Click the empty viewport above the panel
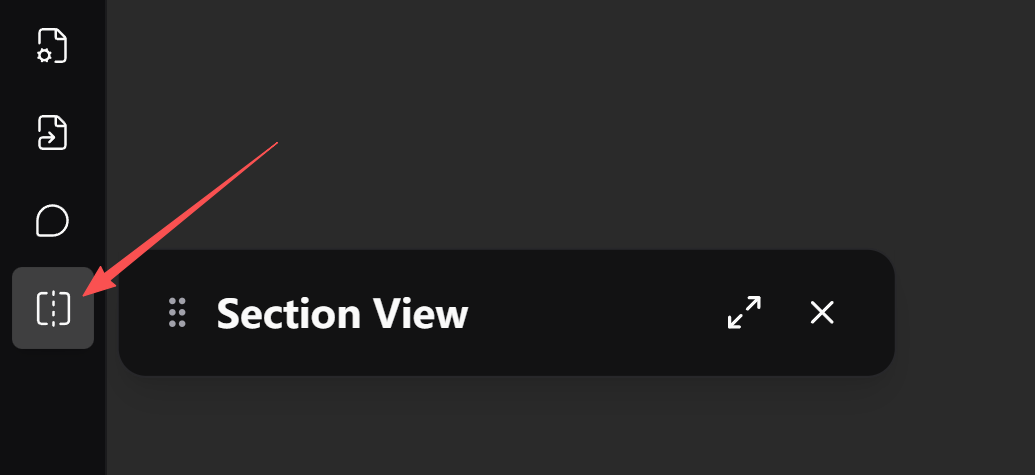 point(560,120)
